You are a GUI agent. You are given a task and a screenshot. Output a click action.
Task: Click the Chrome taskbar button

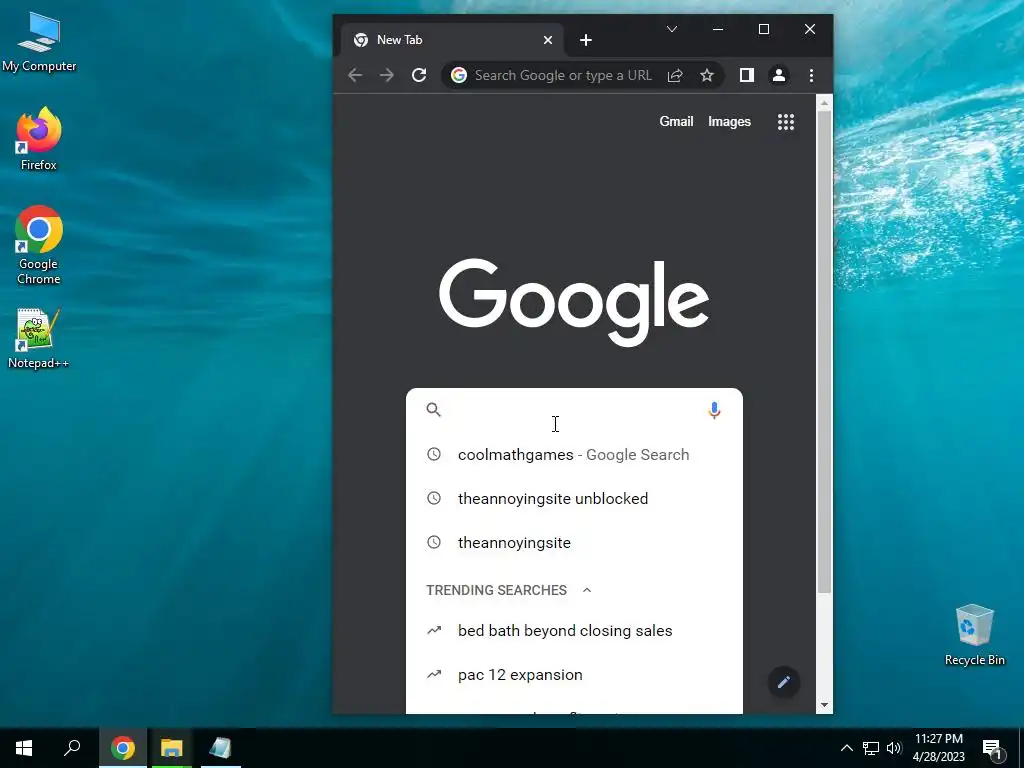point(123,748)
